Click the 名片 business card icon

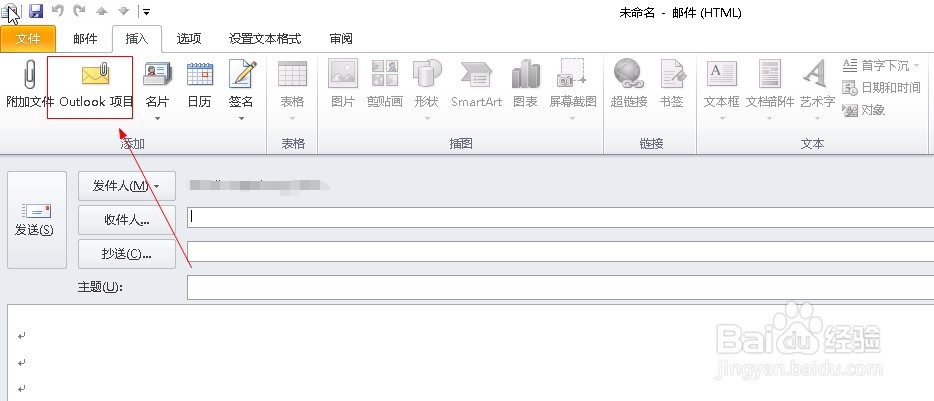click(x=157, y=74)
